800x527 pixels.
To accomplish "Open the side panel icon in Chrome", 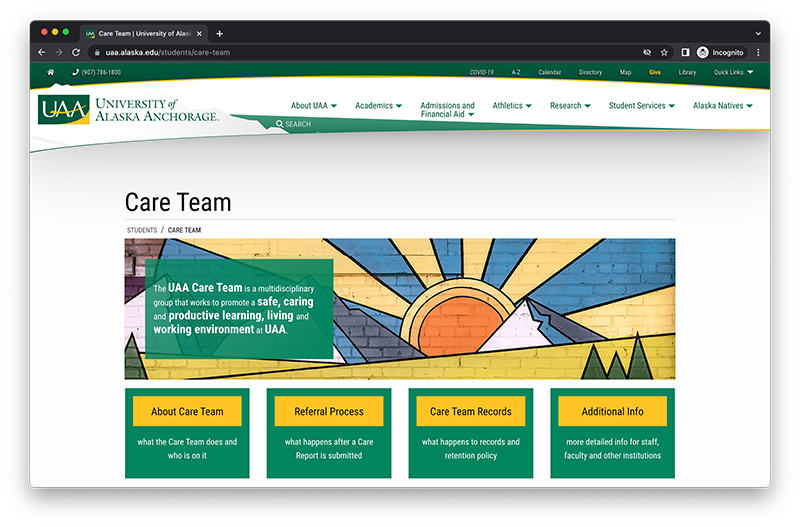I will [685, 53].
